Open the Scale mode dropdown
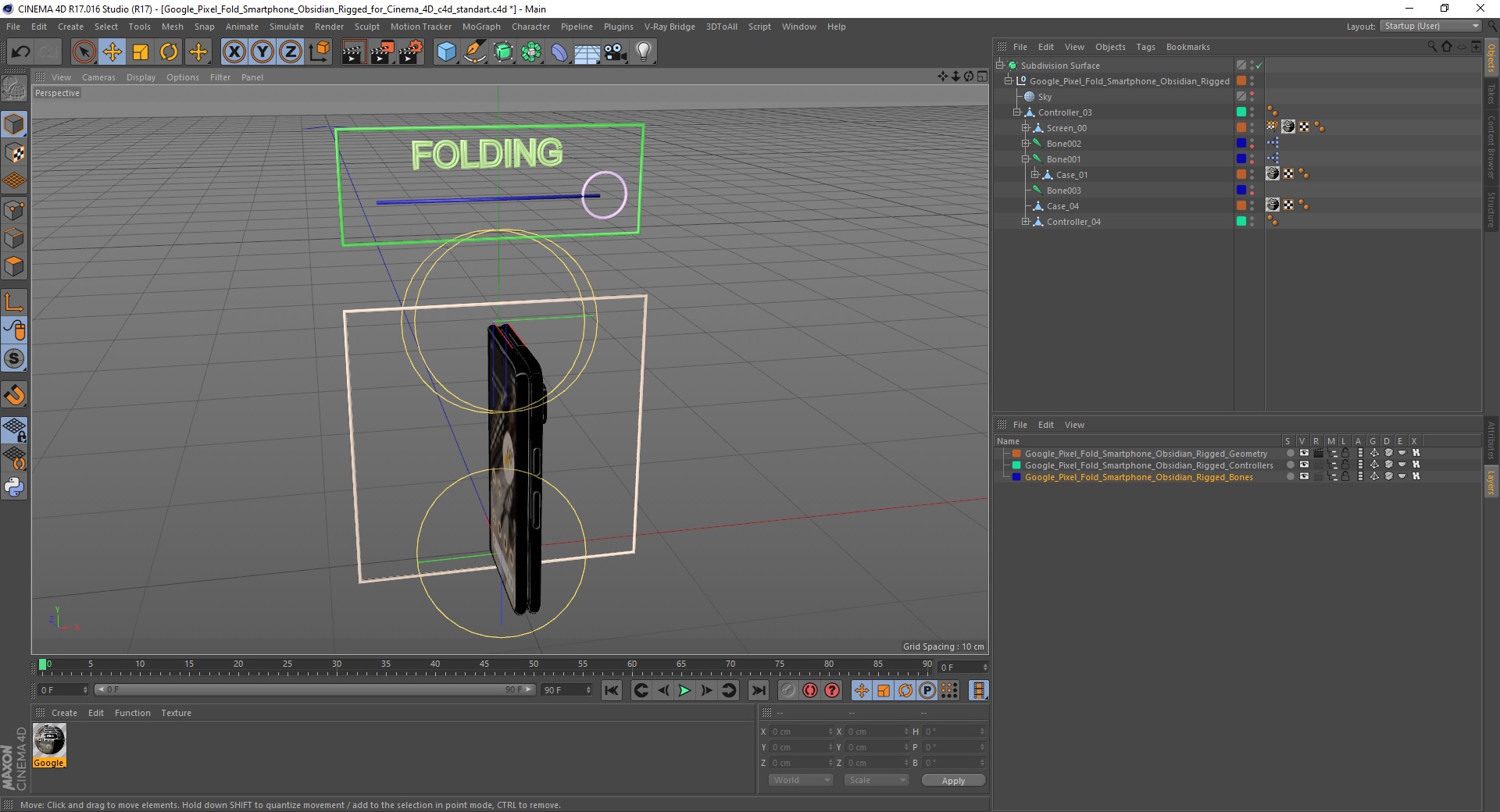 coord(877,780)
